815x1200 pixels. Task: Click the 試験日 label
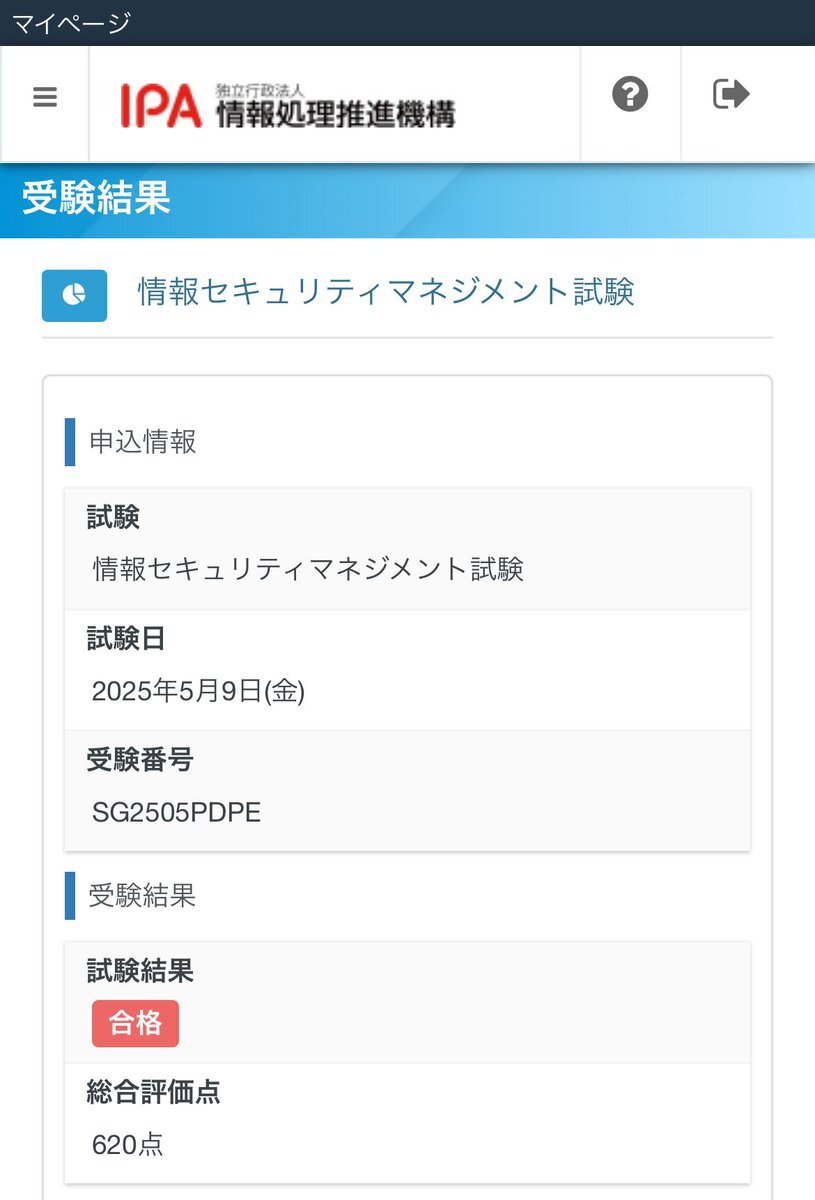pos(127,639)
